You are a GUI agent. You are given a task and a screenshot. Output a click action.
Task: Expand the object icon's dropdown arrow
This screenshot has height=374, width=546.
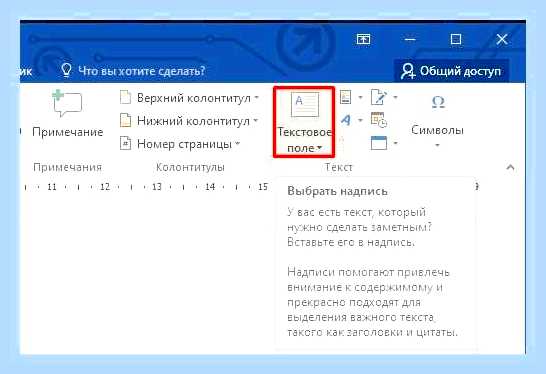pyautogui.click(x=395, y=143)
